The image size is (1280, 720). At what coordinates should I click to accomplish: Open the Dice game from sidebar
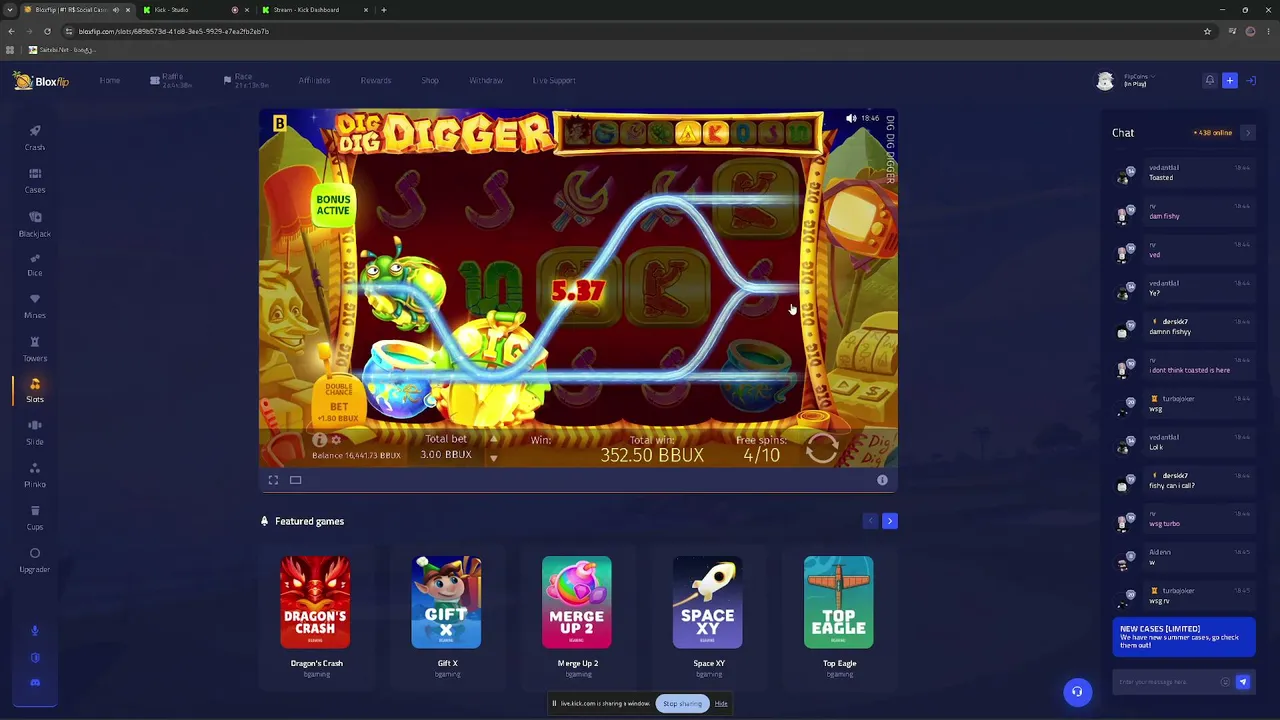35,265
